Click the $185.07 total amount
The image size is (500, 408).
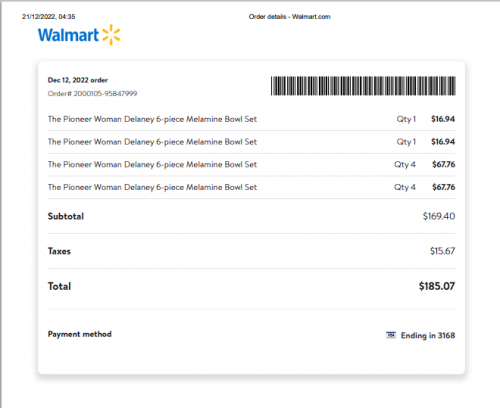(x=437, y=286)
